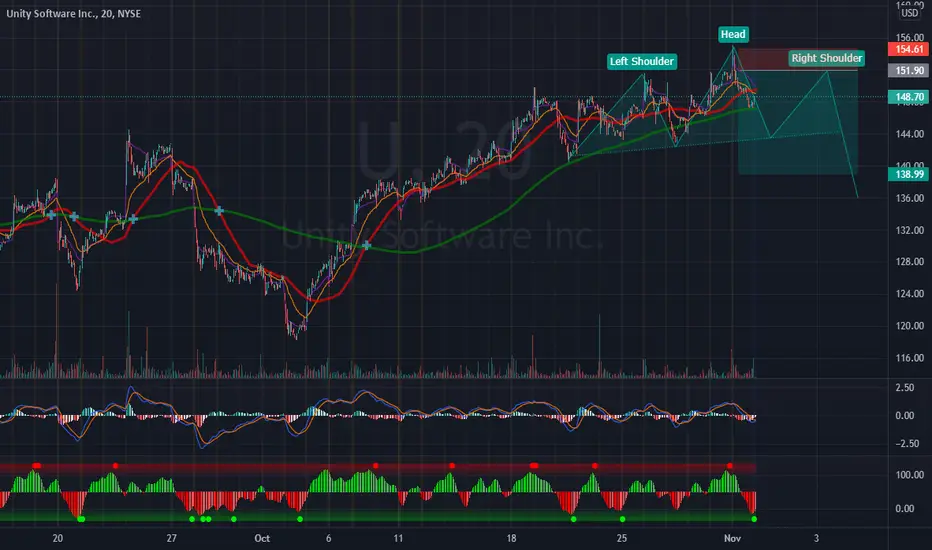Screen dimensions: 932x550
Task: Select the Right Shoulder pattern label
Action: [x=826, y=58]
